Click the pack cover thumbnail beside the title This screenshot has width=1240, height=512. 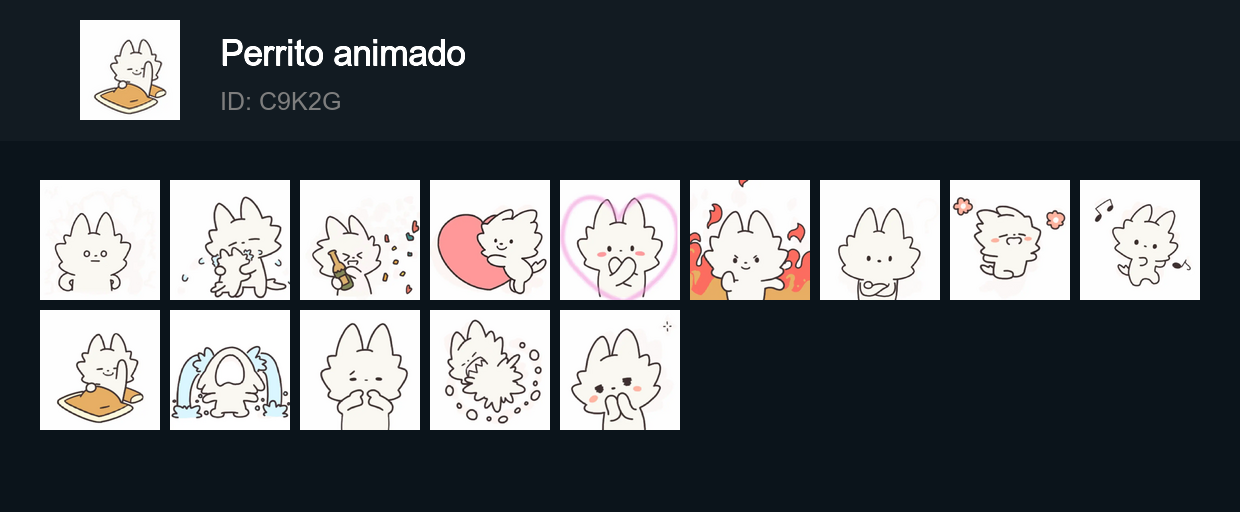pyautogui.click(x=130, y=70)
